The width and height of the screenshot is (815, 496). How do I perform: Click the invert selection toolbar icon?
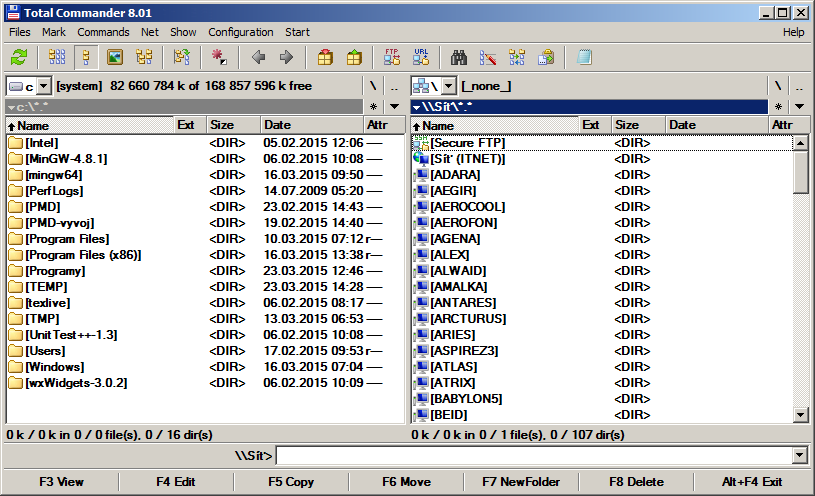point(181,57)
